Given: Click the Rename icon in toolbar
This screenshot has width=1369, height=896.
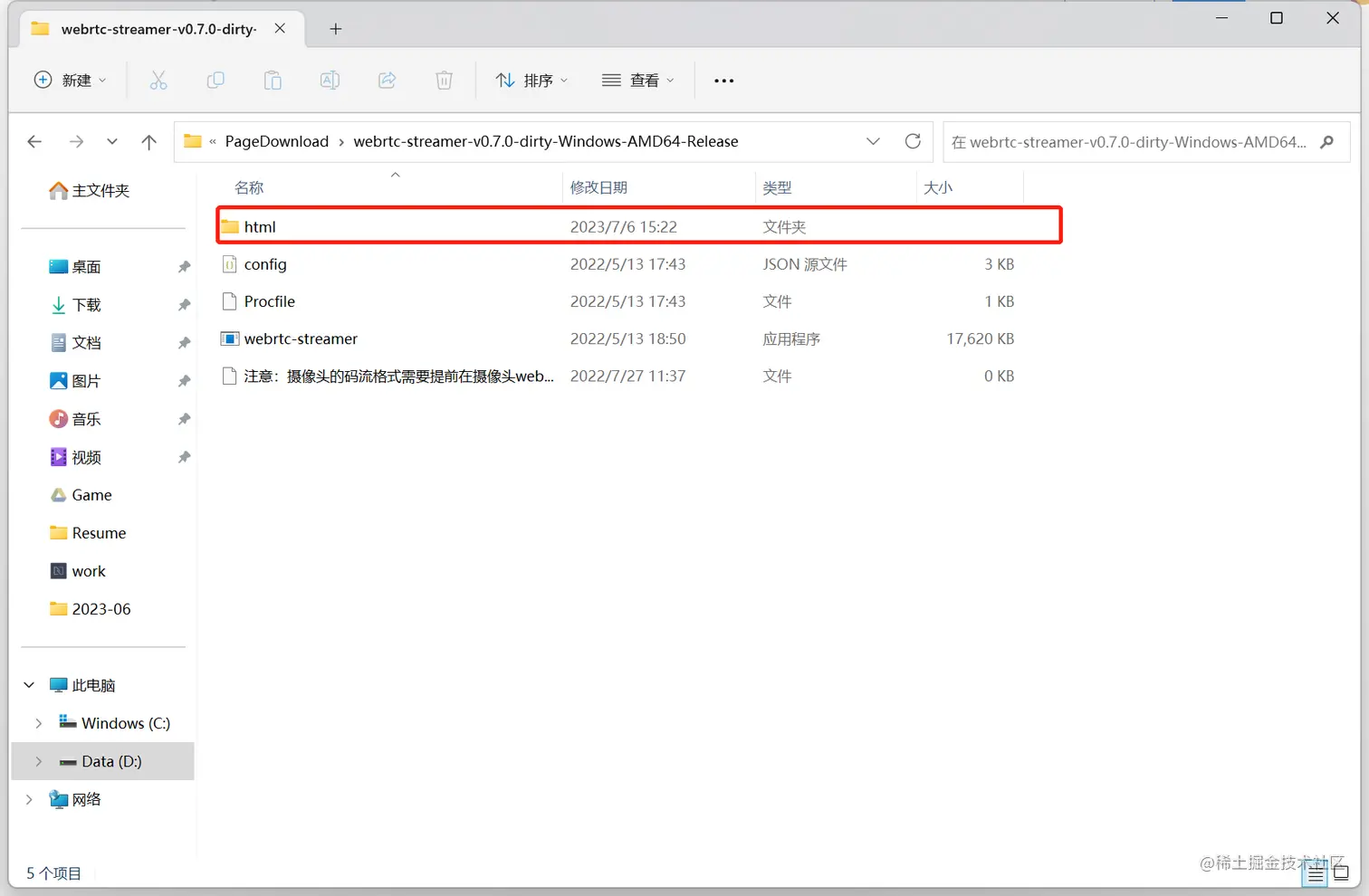Looking at the screenshot, I should [x=330, y=81].
